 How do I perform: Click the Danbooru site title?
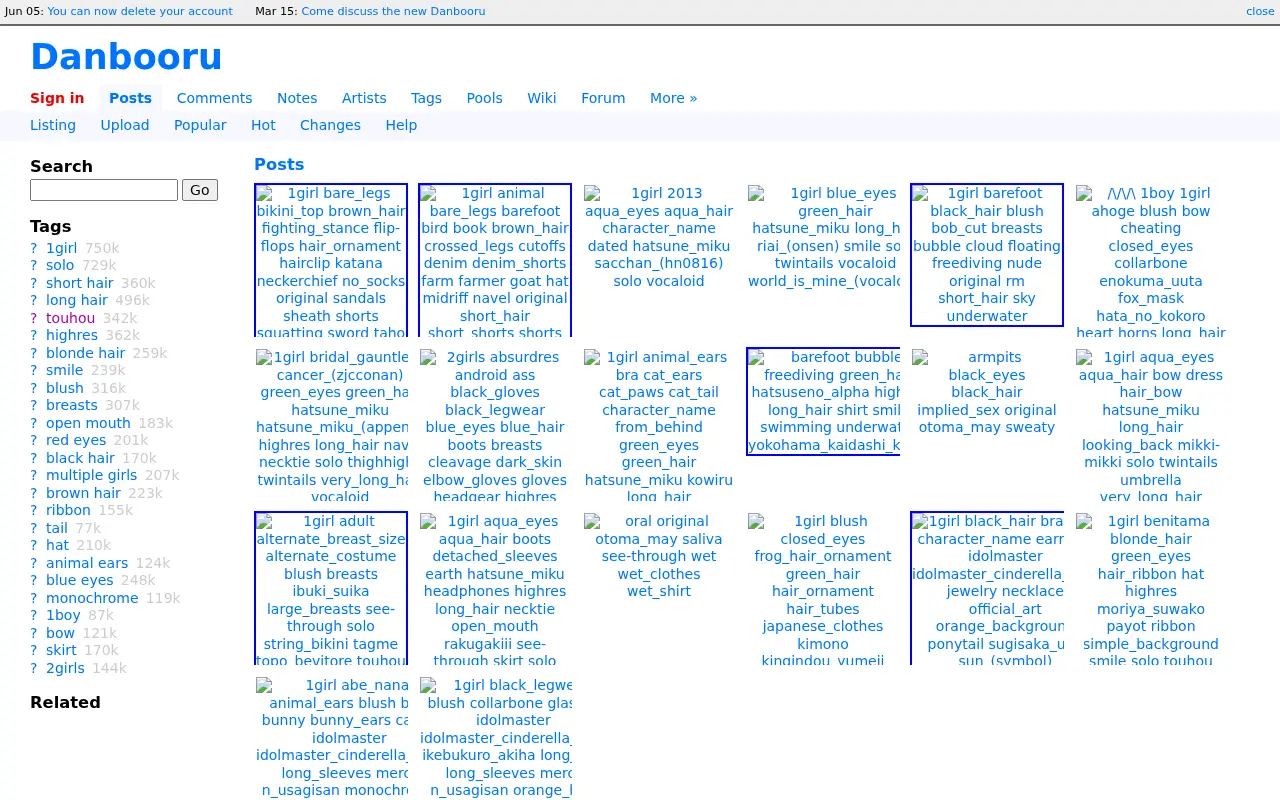(x=126, y=57)
